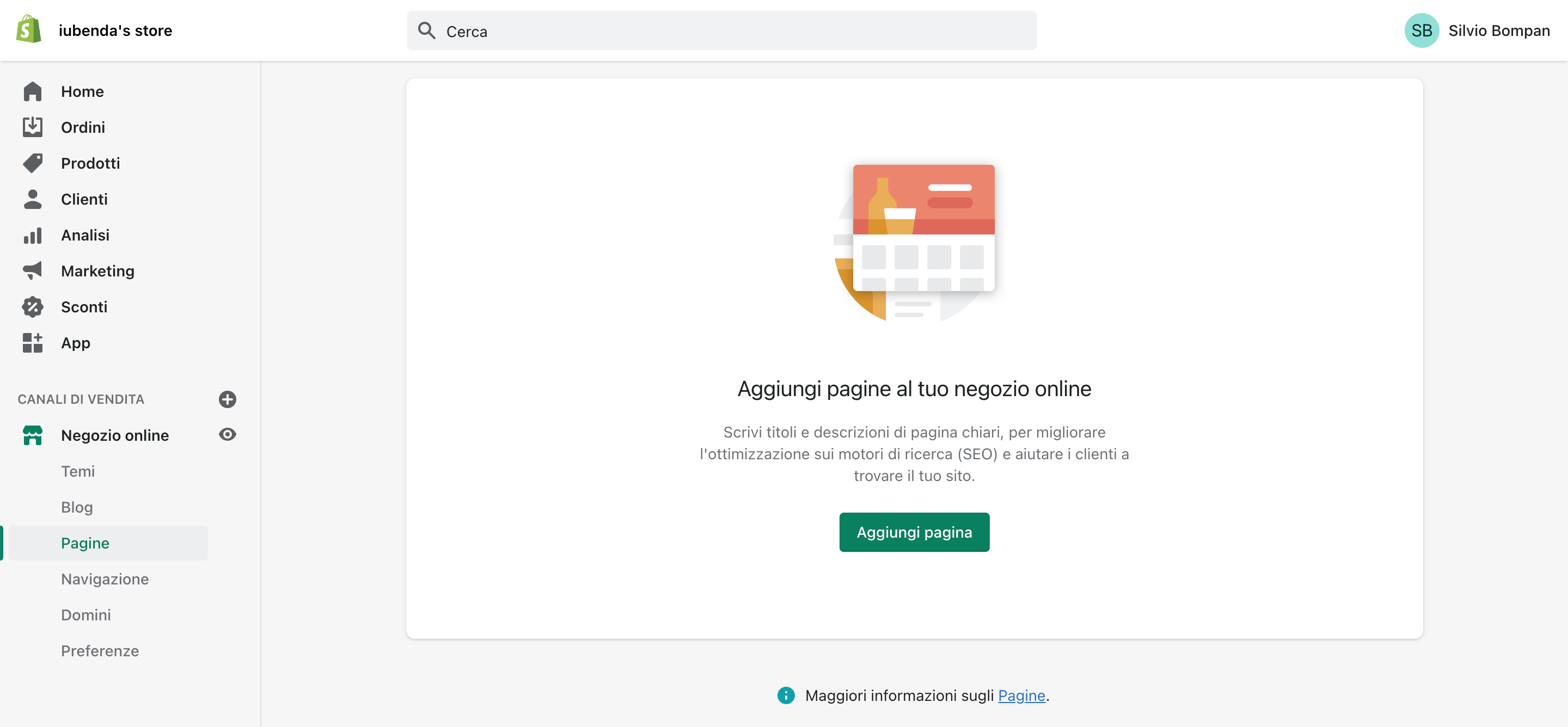Image resolution: width=1568 pixels, height=727 pixels.
Task: Select the Home icon in the sidebar
Action: 32,91
